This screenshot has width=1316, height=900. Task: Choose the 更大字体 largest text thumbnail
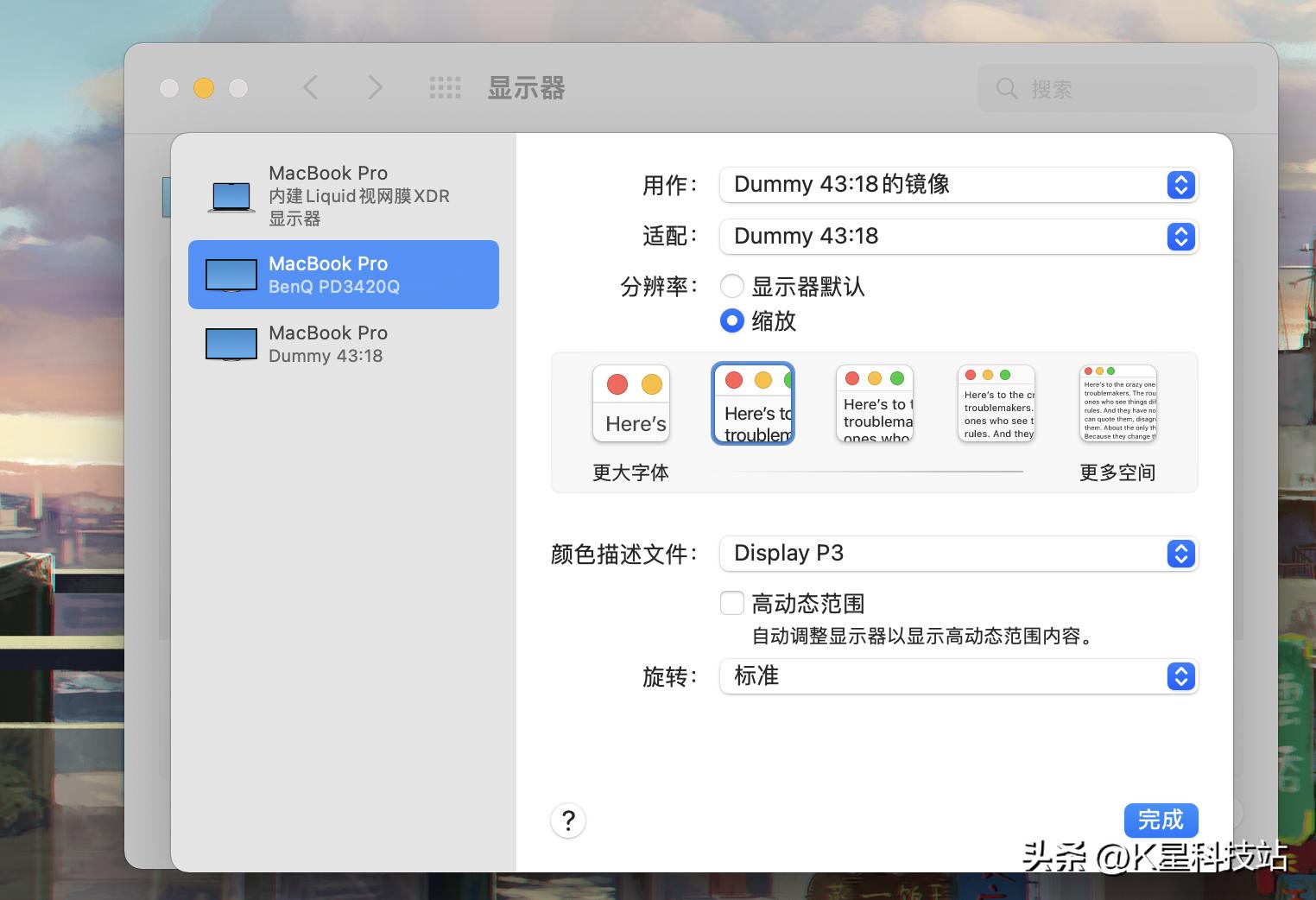[631, 403]
